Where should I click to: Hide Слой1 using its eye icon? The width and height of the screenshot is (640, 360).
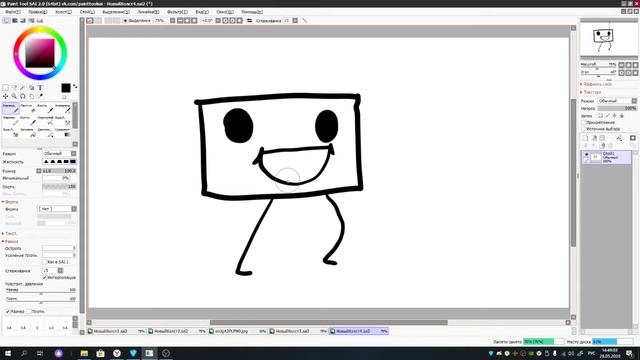pos(587,155)
